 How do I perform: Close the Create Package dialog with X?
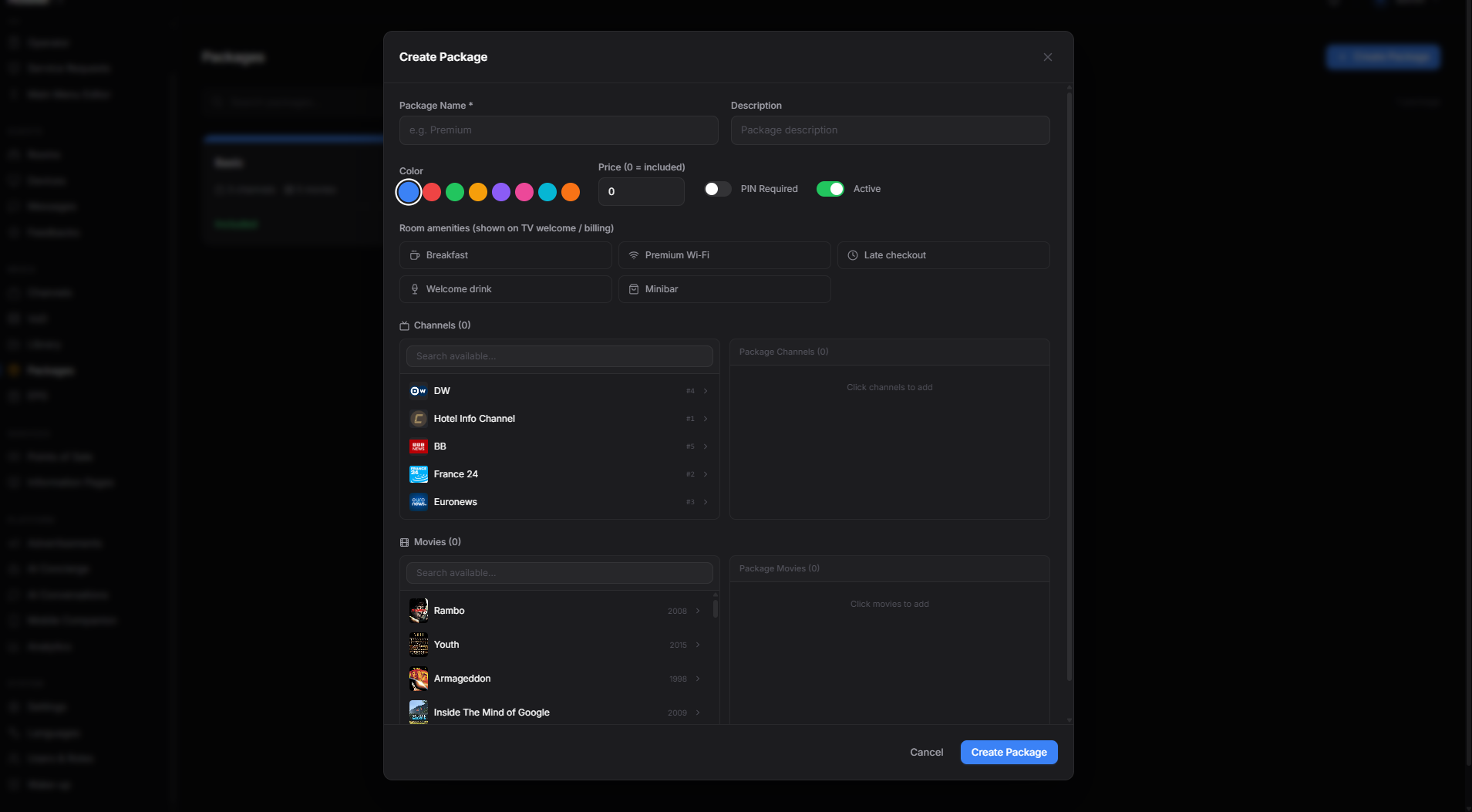(x=1047, y=57)
